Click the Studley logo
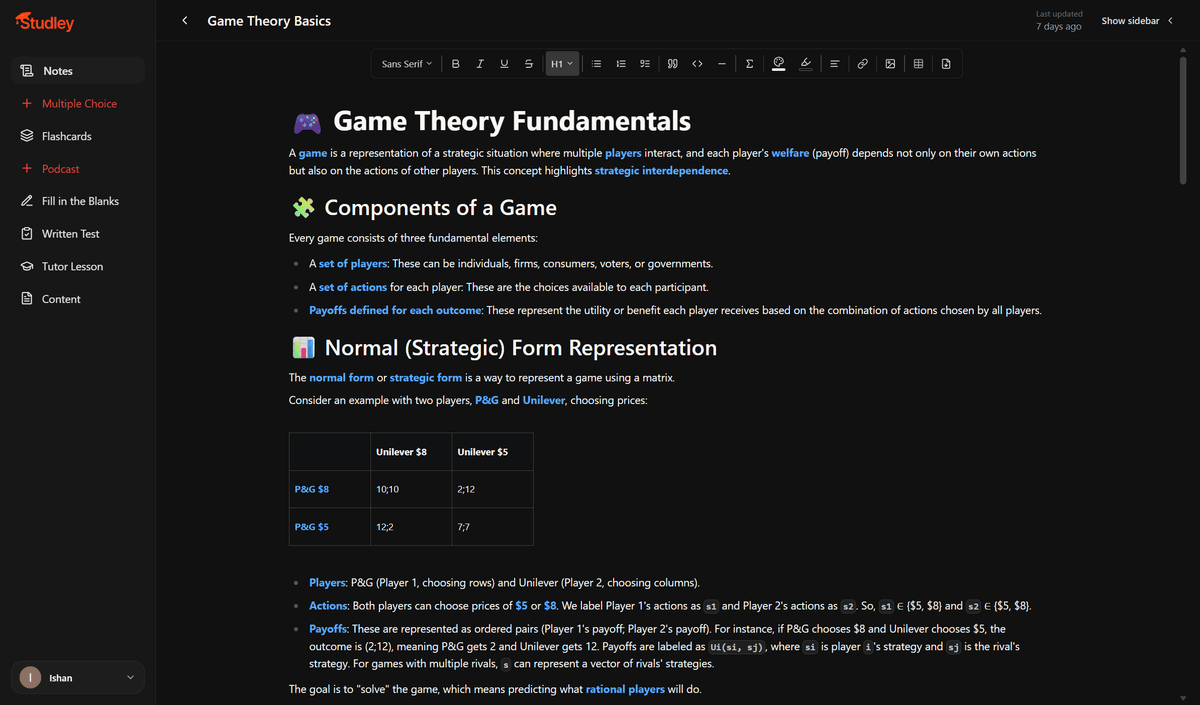 point(45,22)
